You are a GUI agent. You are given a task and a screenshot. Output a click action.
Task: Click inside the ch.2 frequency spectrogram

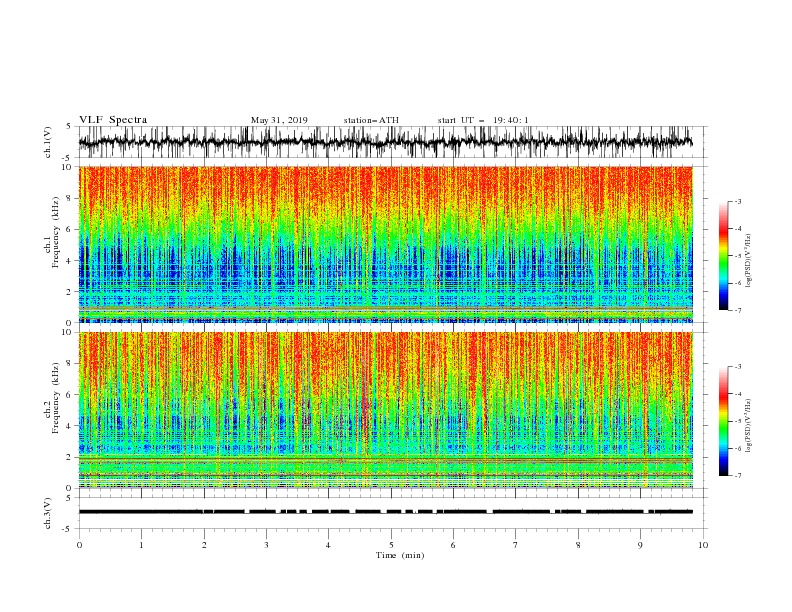(x=386, y=410)
